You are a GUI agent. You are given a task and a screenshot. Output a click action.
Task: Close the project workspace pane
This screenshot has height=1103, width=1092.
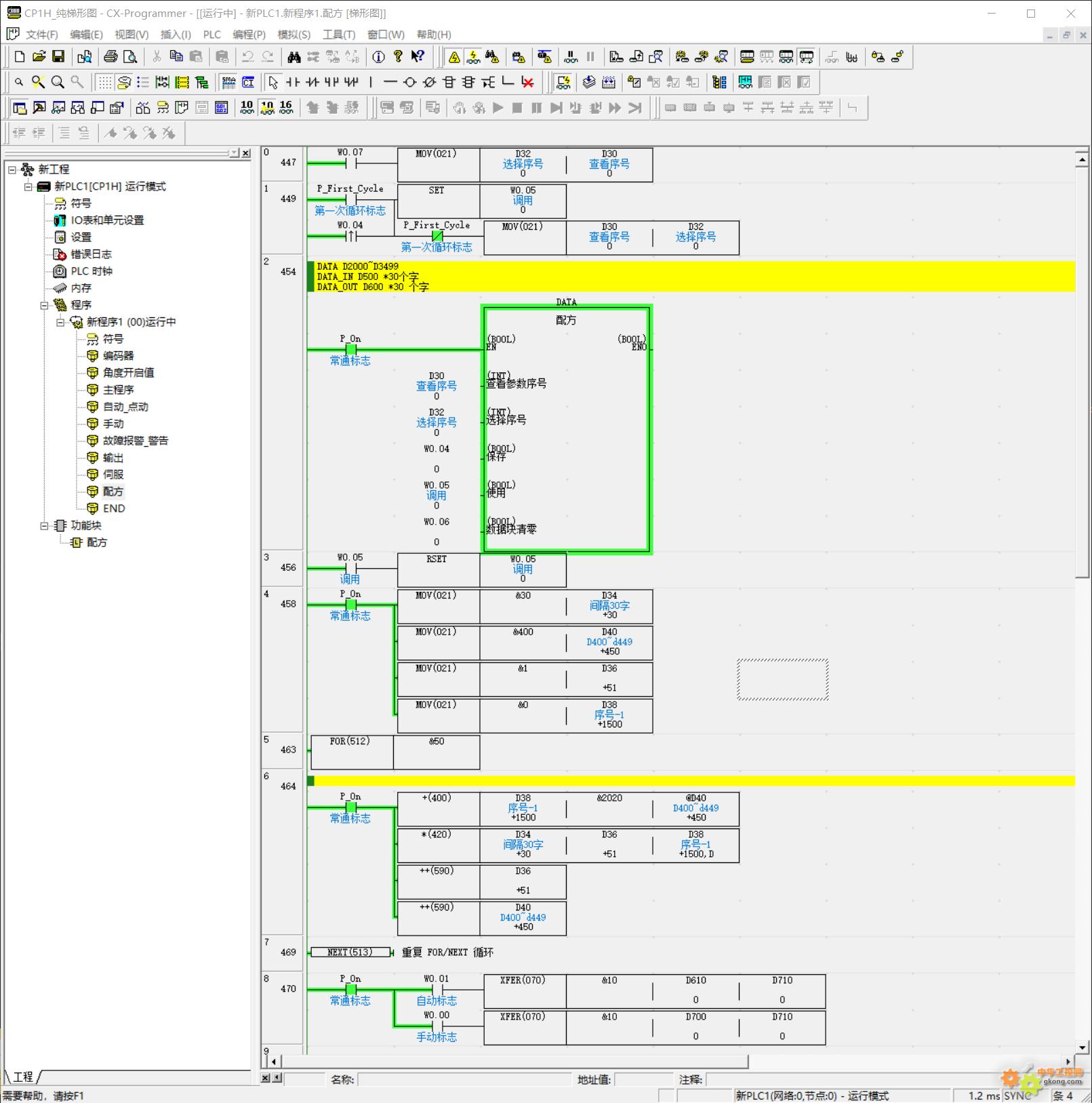click(246, 154)
